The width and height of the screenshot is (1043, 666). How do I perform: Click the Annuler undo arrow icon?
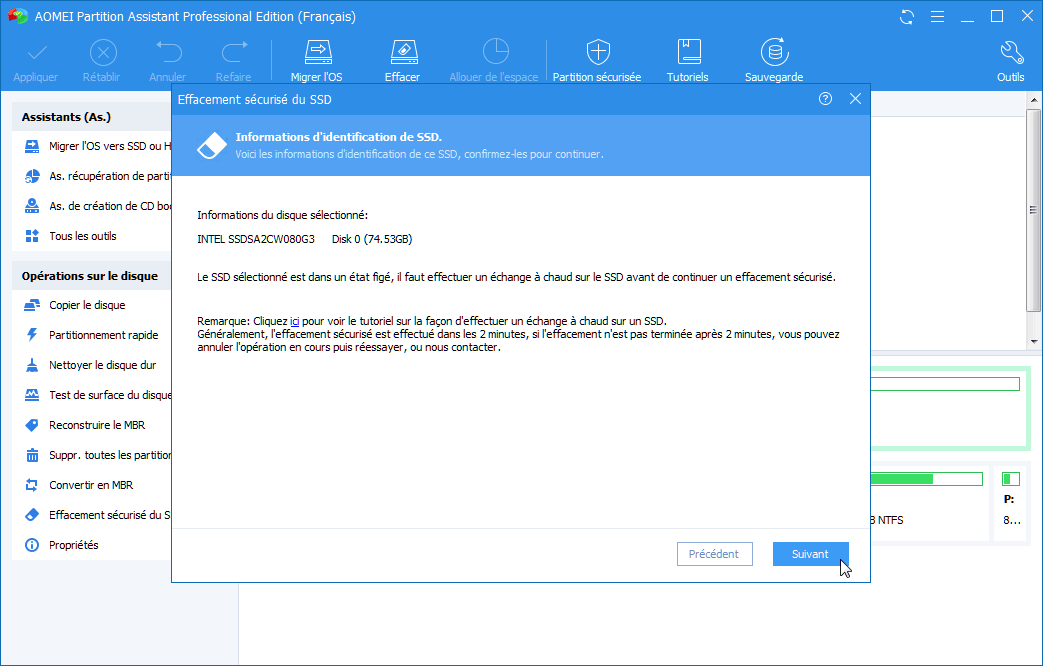click(x=168, y=52)
